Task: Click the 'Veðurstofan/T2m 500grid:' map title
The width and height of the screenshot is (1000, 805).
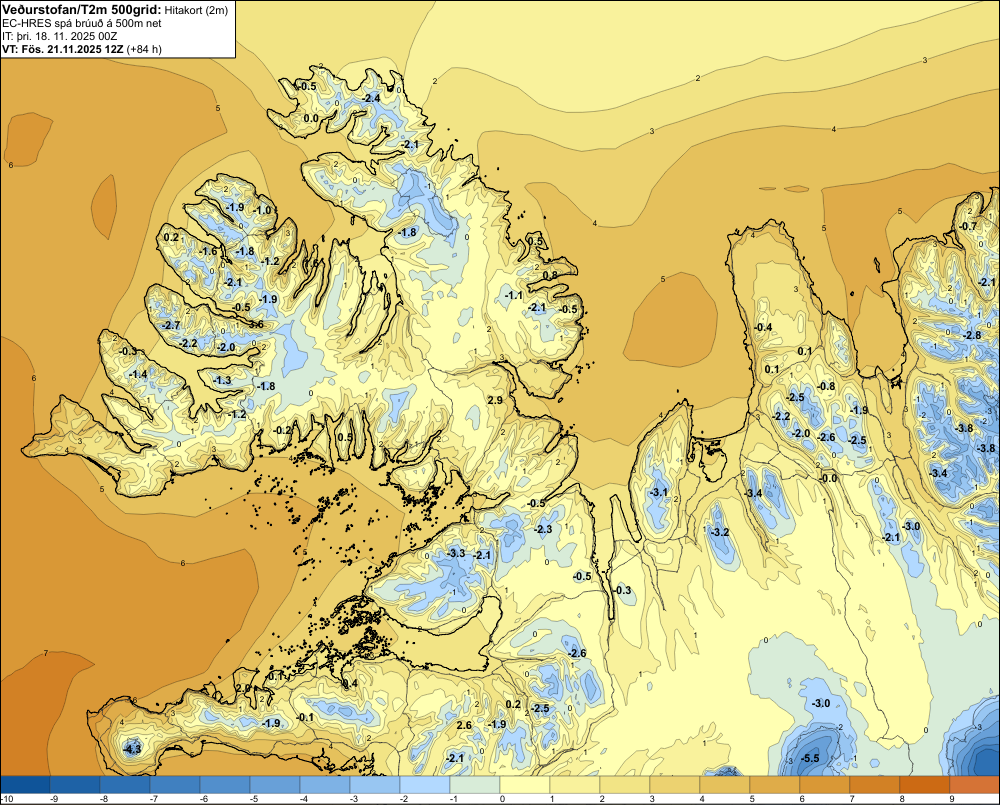Action: coord(82,9)
